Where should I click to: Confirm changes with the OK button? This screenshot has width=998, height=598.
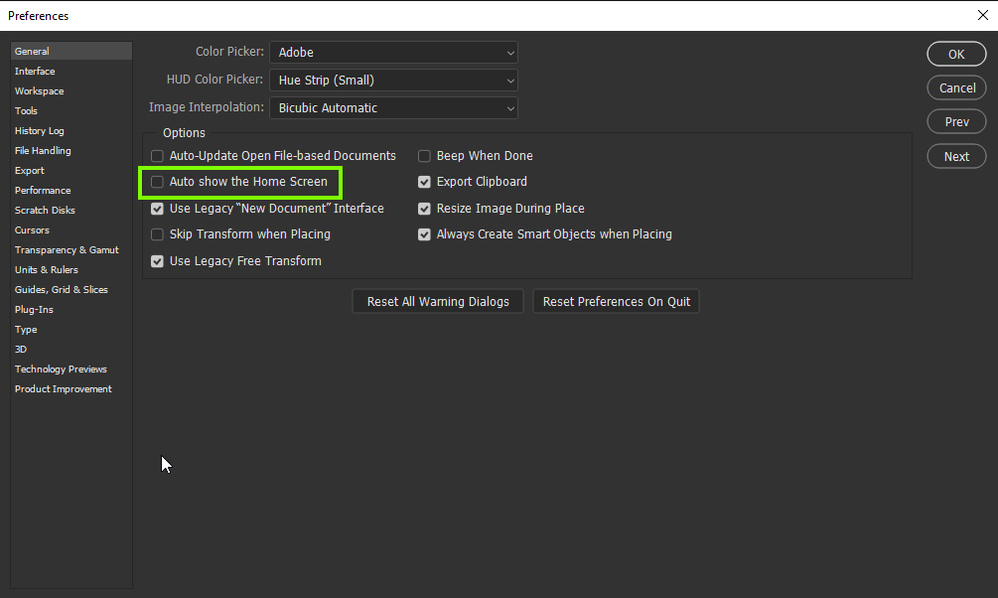pyautogui.click(x=955, y=54)
